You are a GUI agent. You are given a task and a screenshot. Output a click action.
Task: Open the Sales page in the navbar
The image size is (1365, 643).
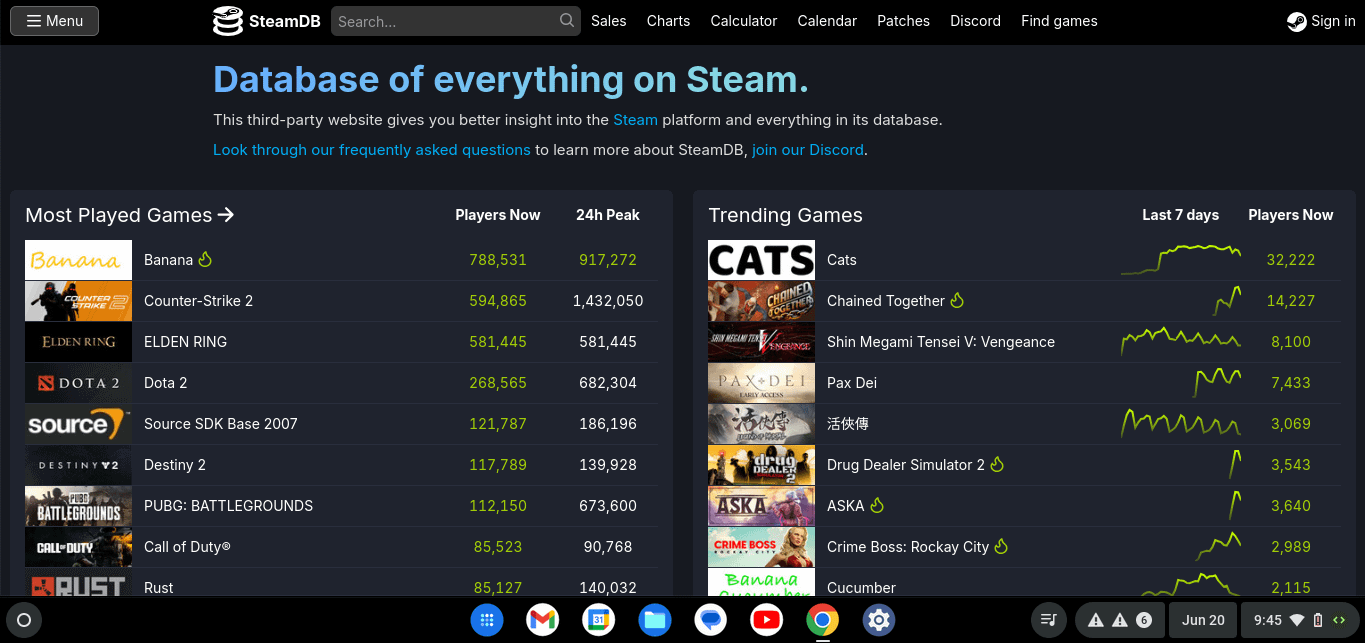(608, 21)
